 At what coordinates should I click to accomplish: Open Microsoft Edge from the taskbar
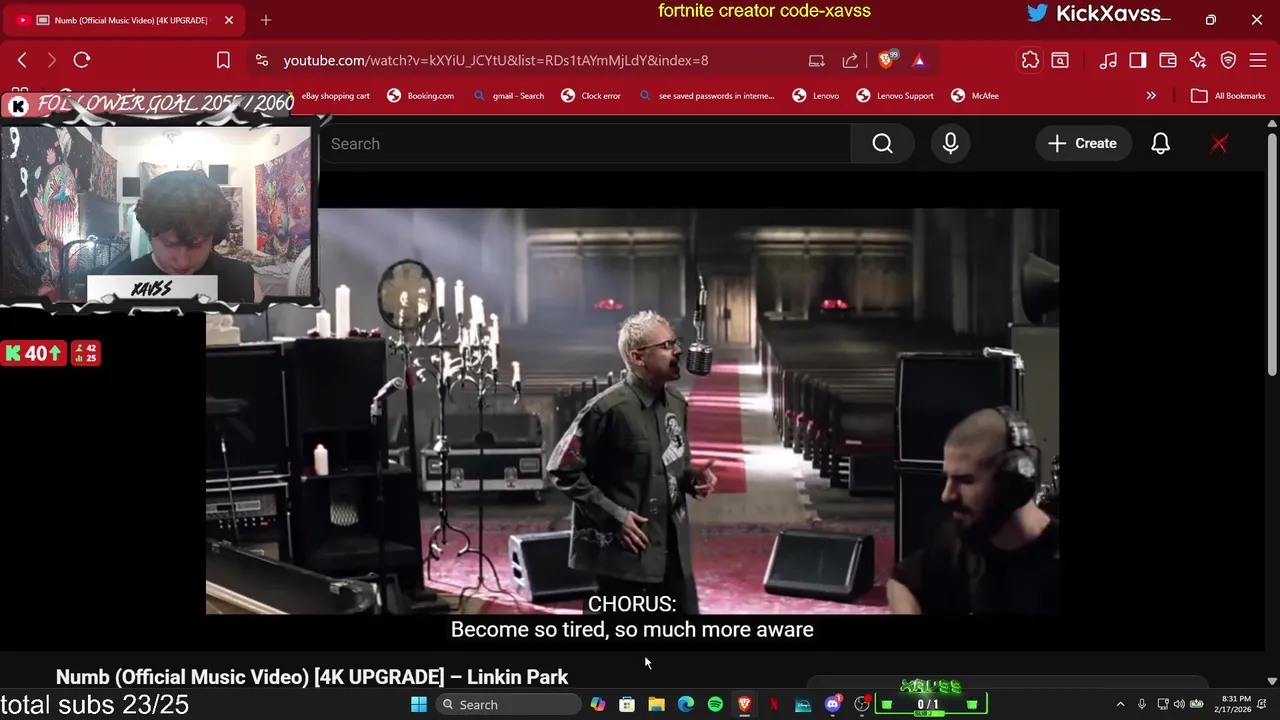point(686,705)
